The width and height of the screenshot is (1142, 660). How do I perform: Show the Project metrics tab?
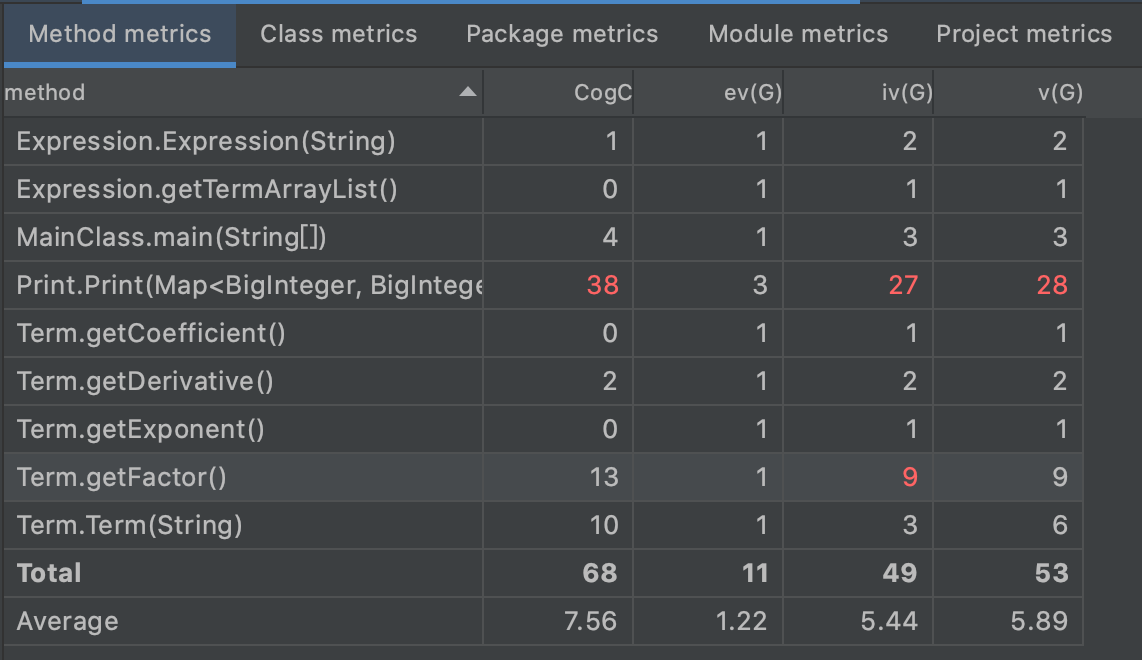1024,34
